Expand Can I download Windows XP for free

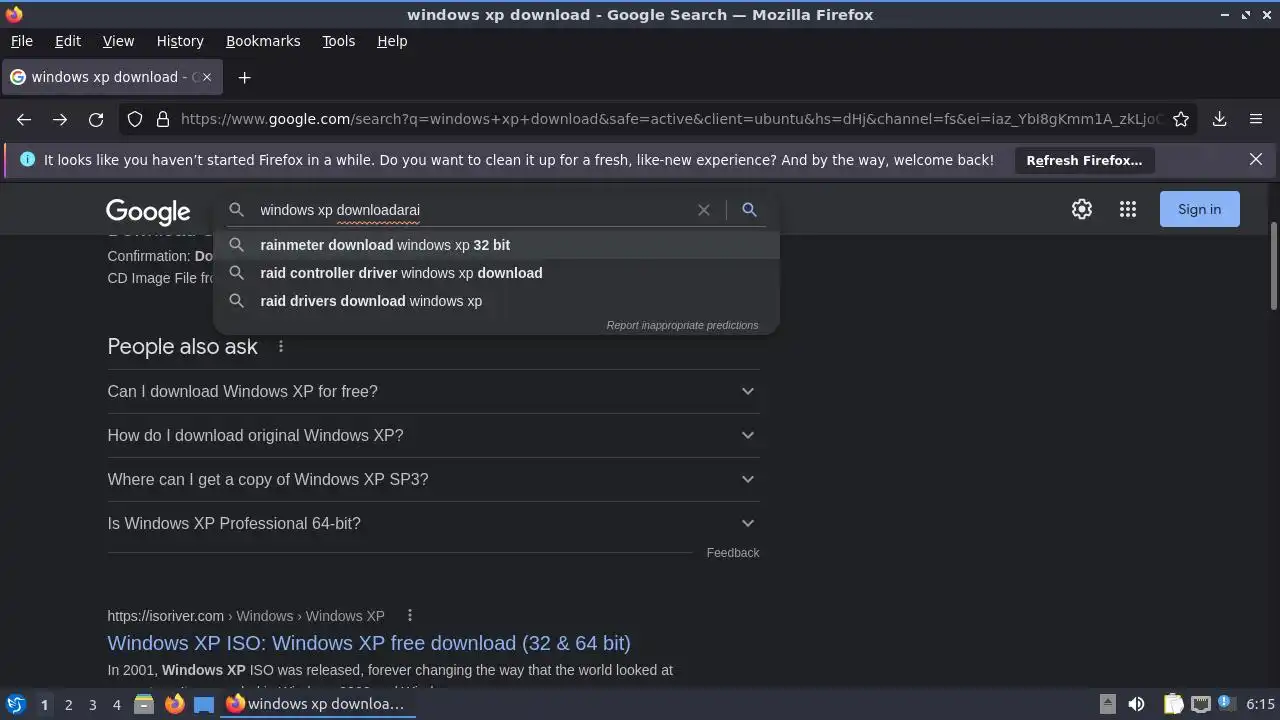[x=433, y=391]
